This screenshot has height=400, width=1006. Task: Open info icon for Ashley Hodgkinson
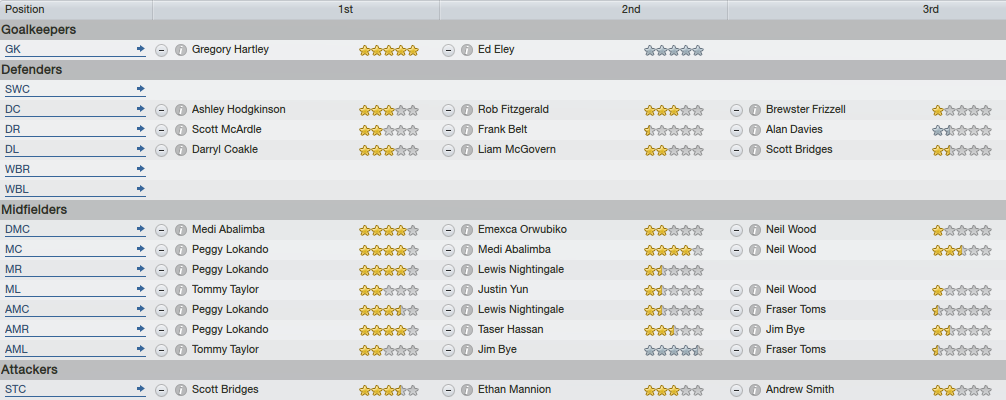[x=181, y=110]
